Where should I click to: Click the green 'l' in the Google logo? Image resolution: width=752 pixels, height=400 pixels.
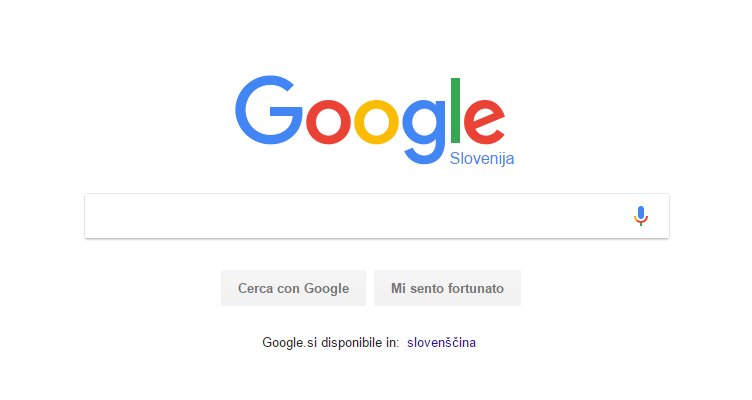click(x=456, y=111)
